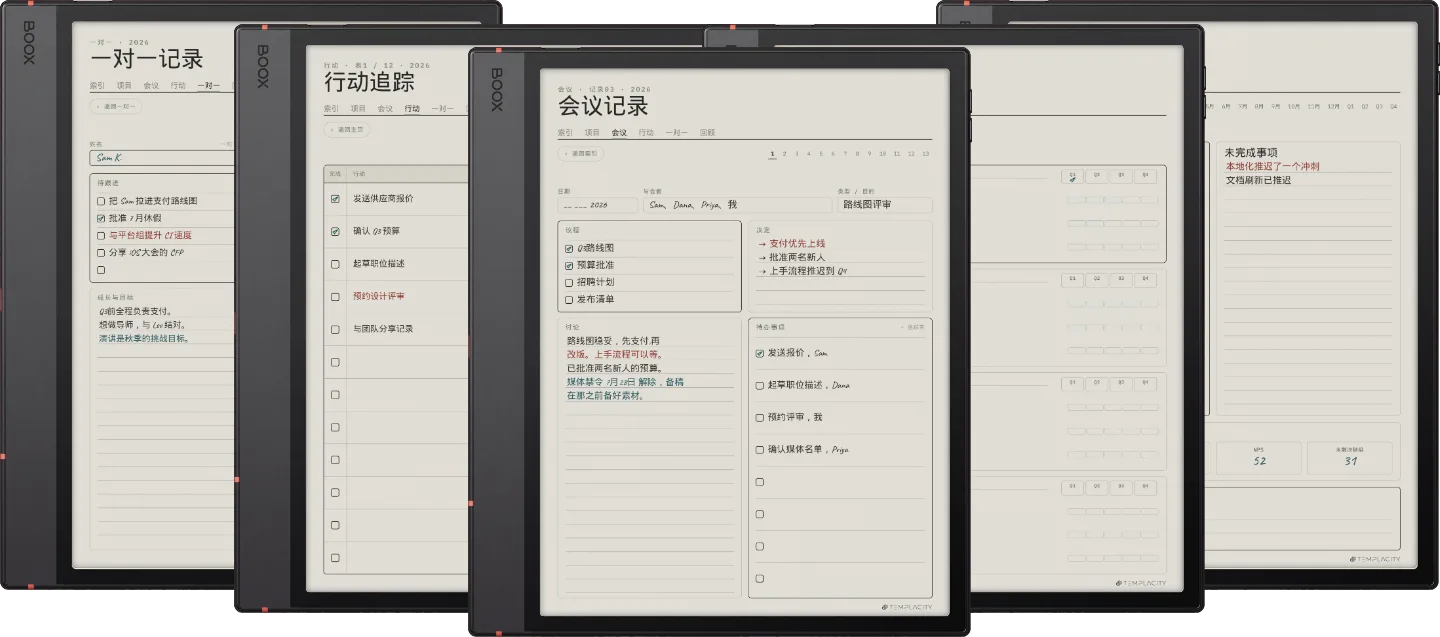
Task: Click the 路线图评审 type field
Action: (x=885, y=205)
